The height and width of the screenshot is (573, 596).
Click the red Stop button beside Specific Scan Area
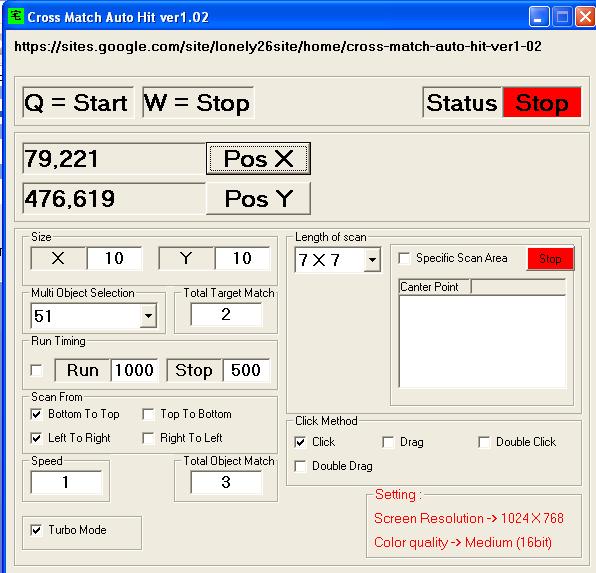tap(550, 259)
